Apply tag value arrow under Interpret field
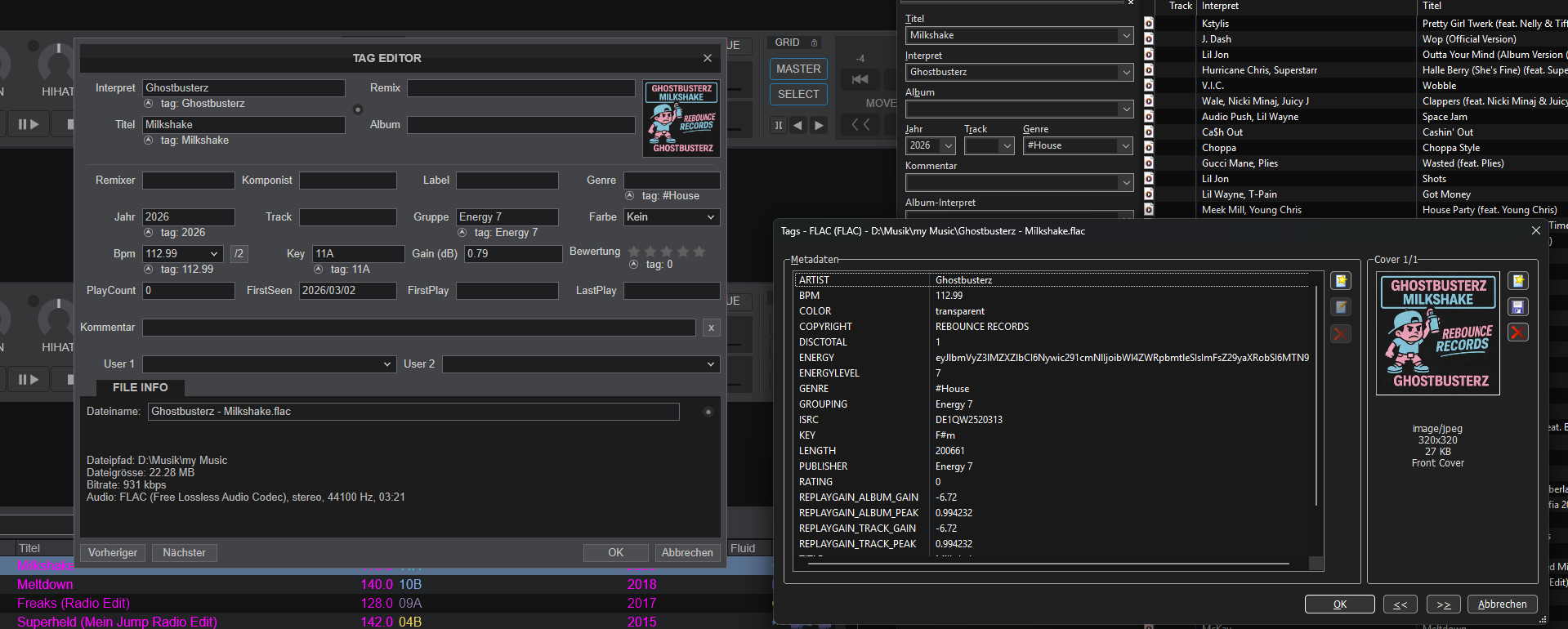Screen dimensions: 1568x629 coord(149,104)
